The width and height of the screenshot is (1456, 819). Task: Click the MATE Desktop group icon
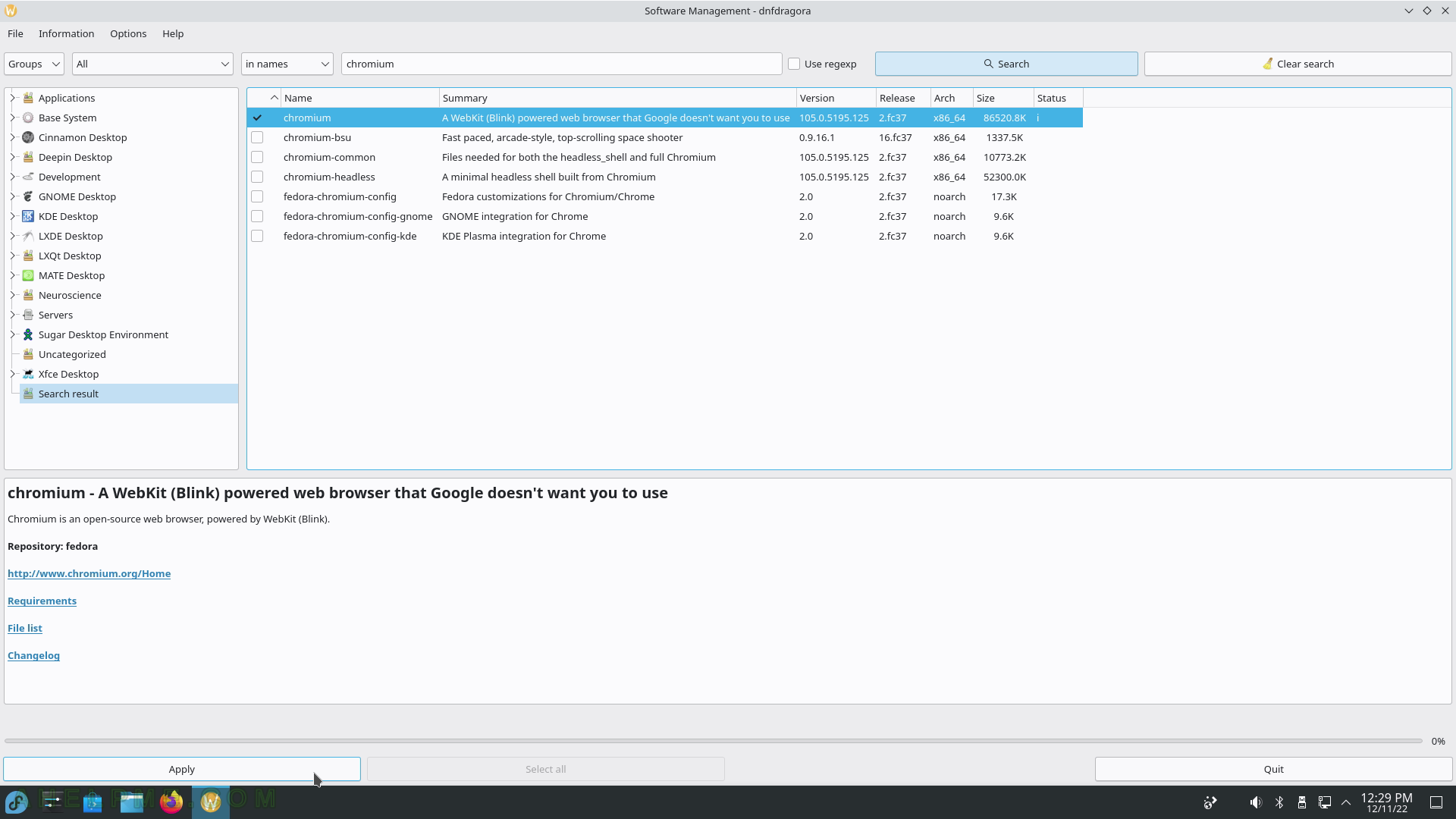[28, 275]
